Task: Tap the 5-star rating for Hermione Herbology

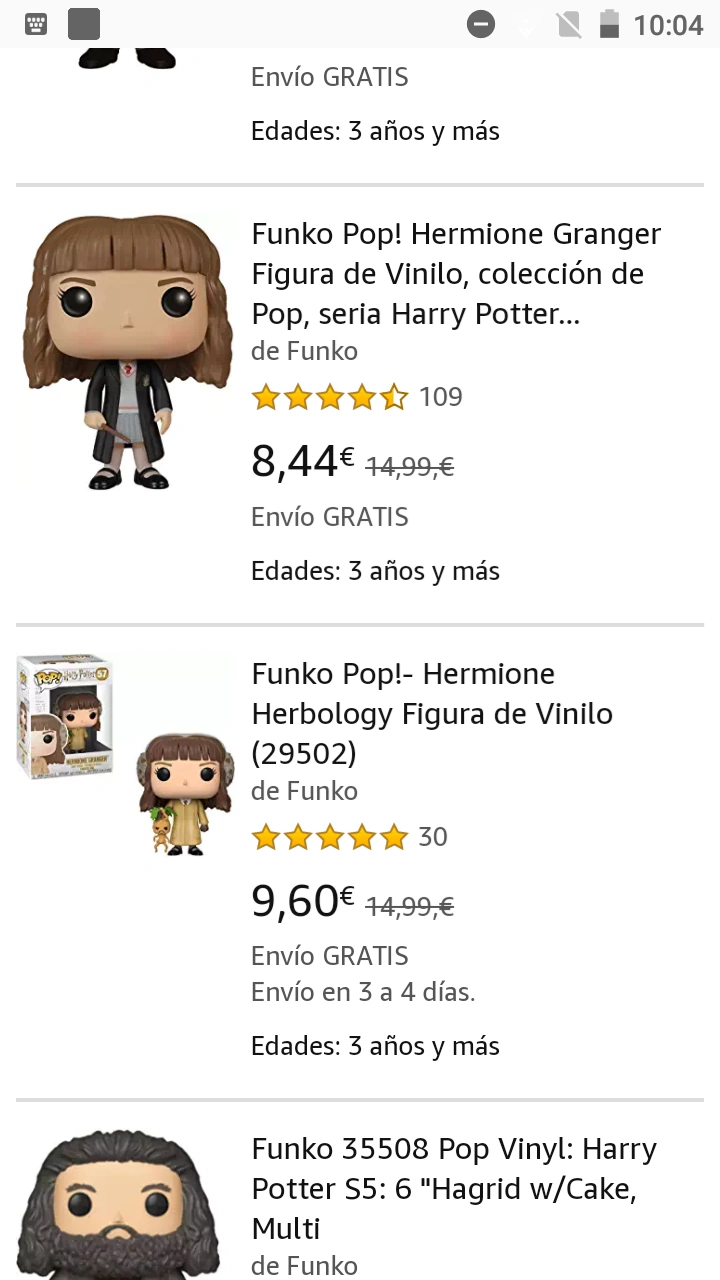Action: tap(330, 837)
